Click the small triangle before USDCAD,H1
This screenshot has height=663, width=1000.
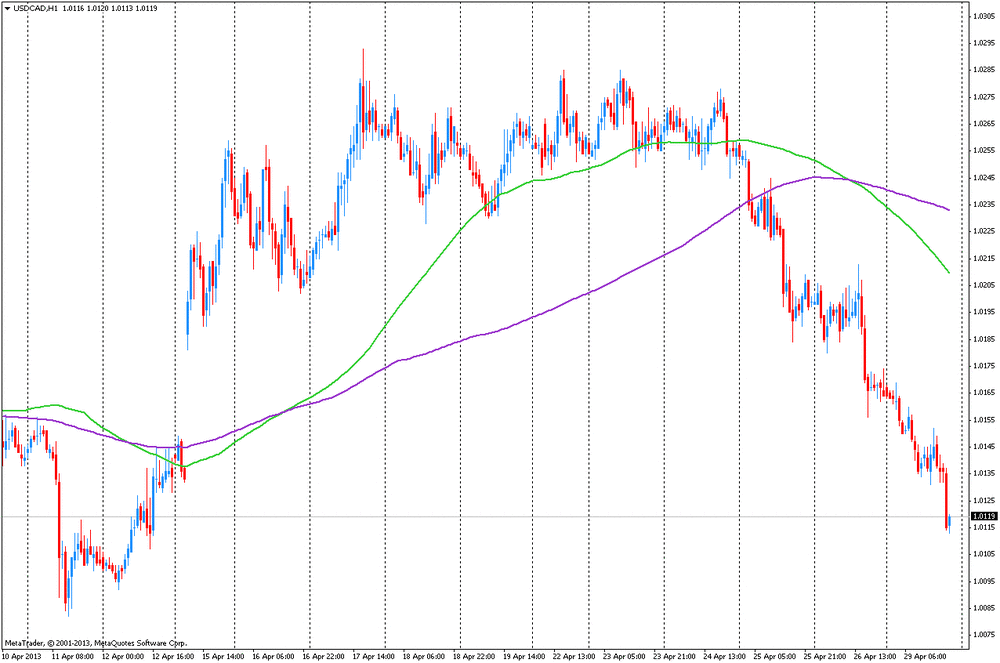7,8
